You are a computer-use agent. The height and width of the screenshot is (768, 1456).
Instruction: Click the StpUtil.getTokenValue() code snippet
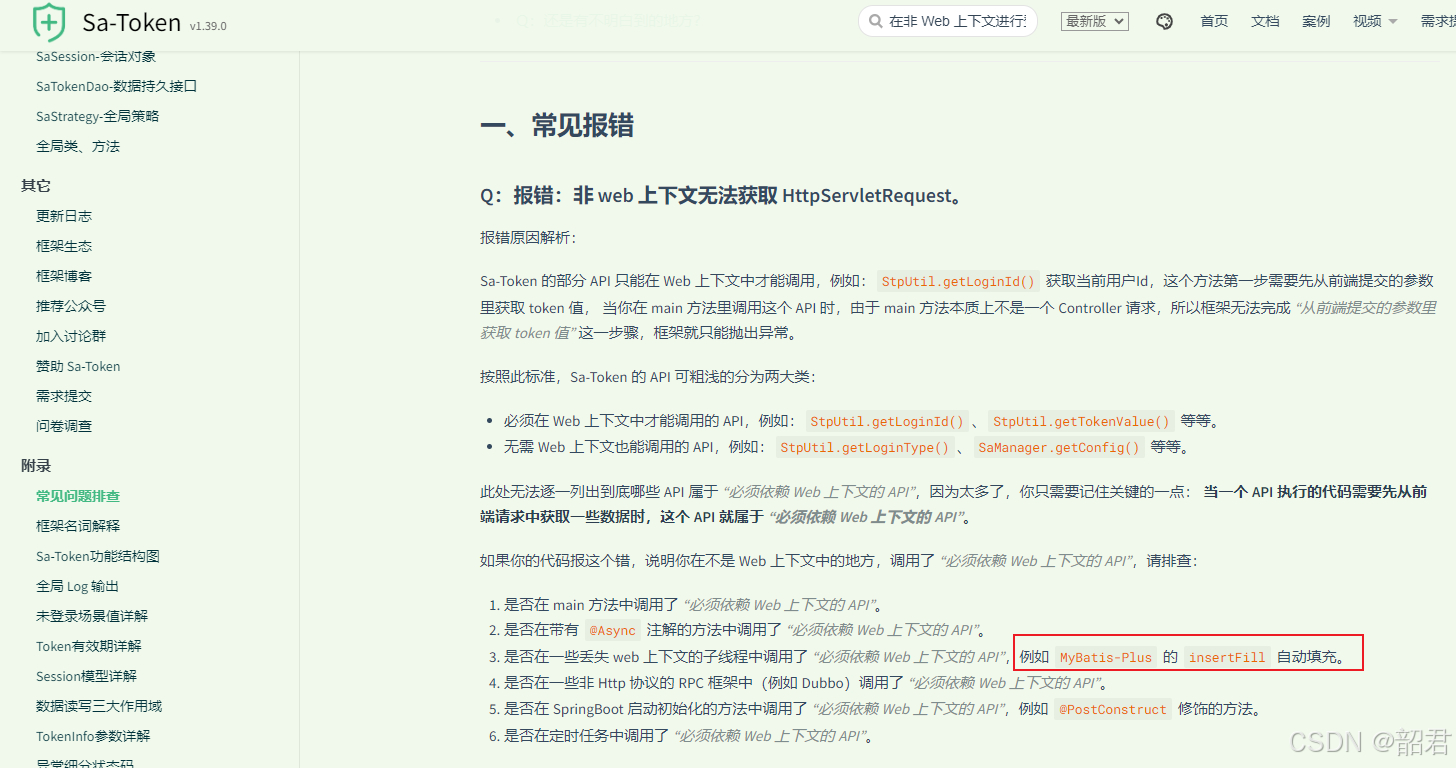pos(1081,421)
